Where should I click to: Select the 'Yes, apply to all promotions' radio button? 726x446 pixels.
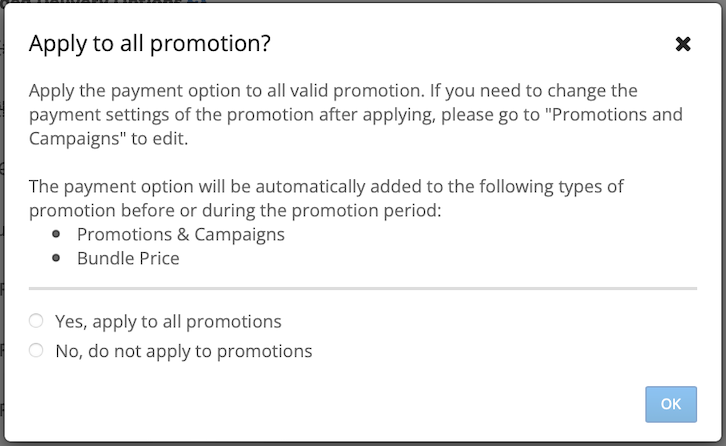pos(36,320)
